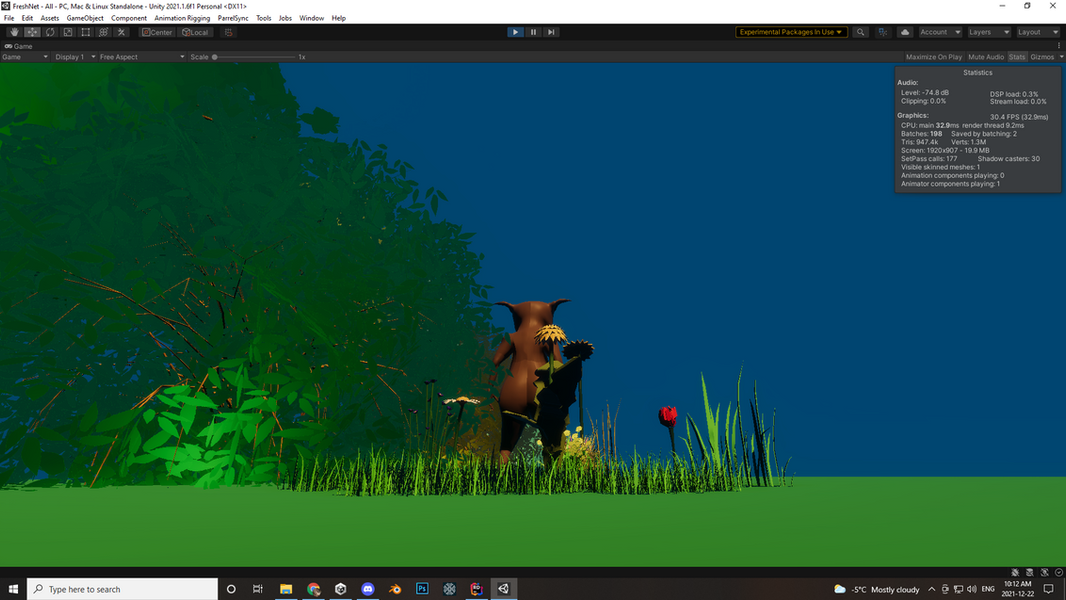Select the Scale tool icon

pyautogui.click(x=67, y=32)
